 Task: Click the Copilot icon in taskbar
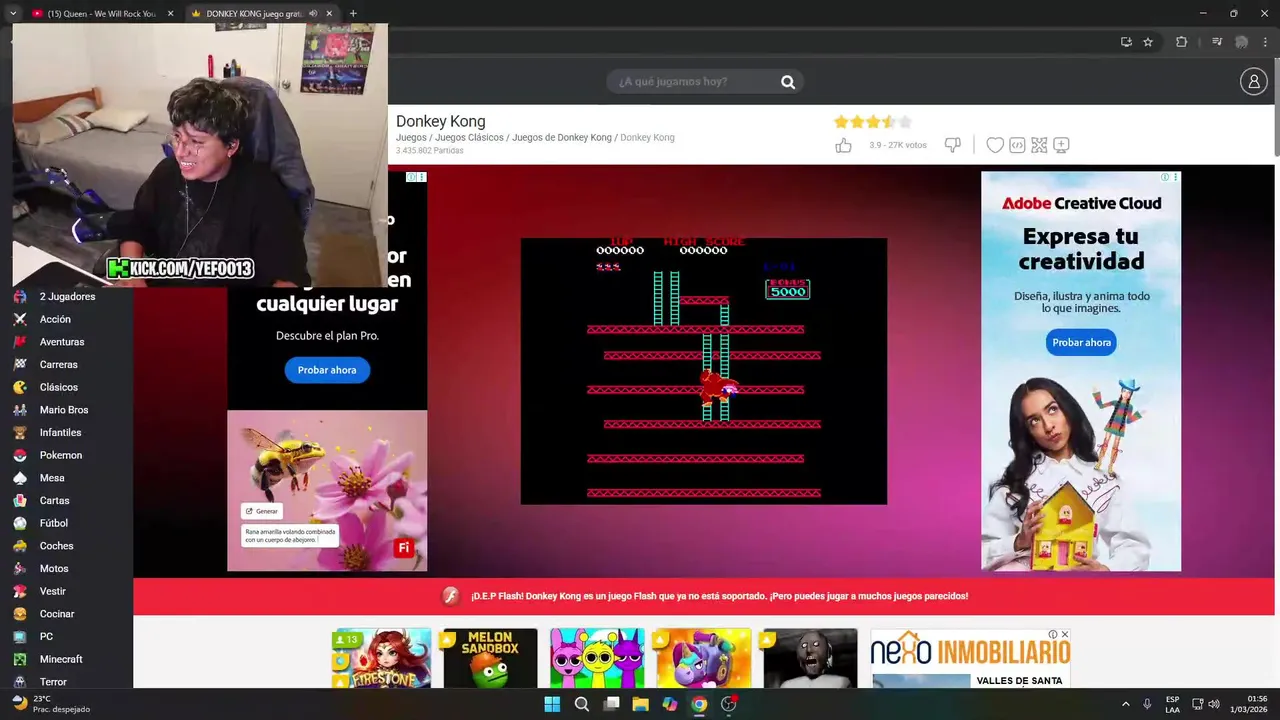[670, 704]
